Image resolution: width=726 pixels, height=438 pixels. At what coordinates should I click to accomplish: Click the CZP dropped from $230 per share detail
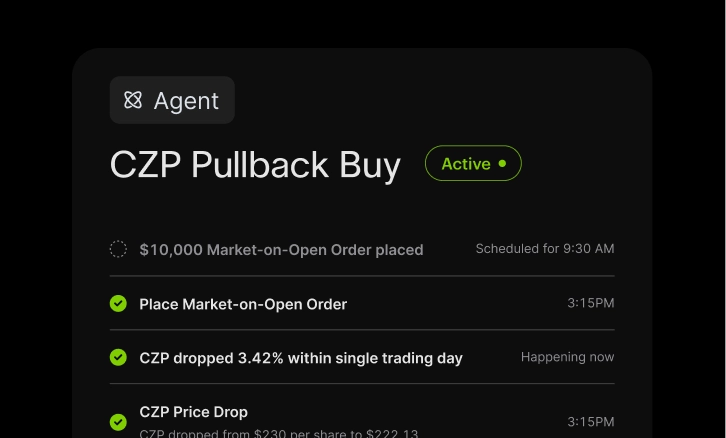[278, 433]
